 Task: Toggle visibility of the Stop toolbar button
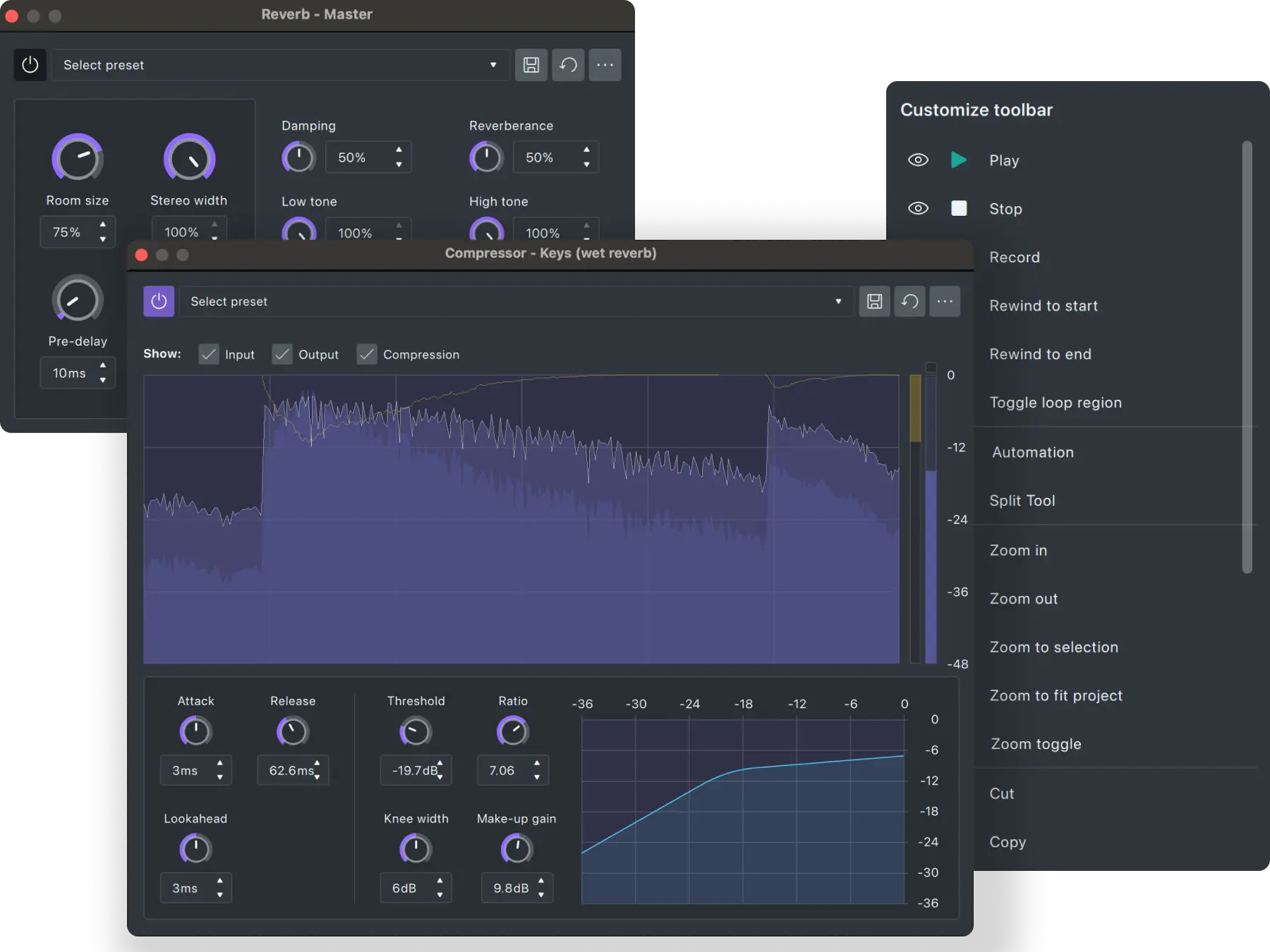coord(918,209)
